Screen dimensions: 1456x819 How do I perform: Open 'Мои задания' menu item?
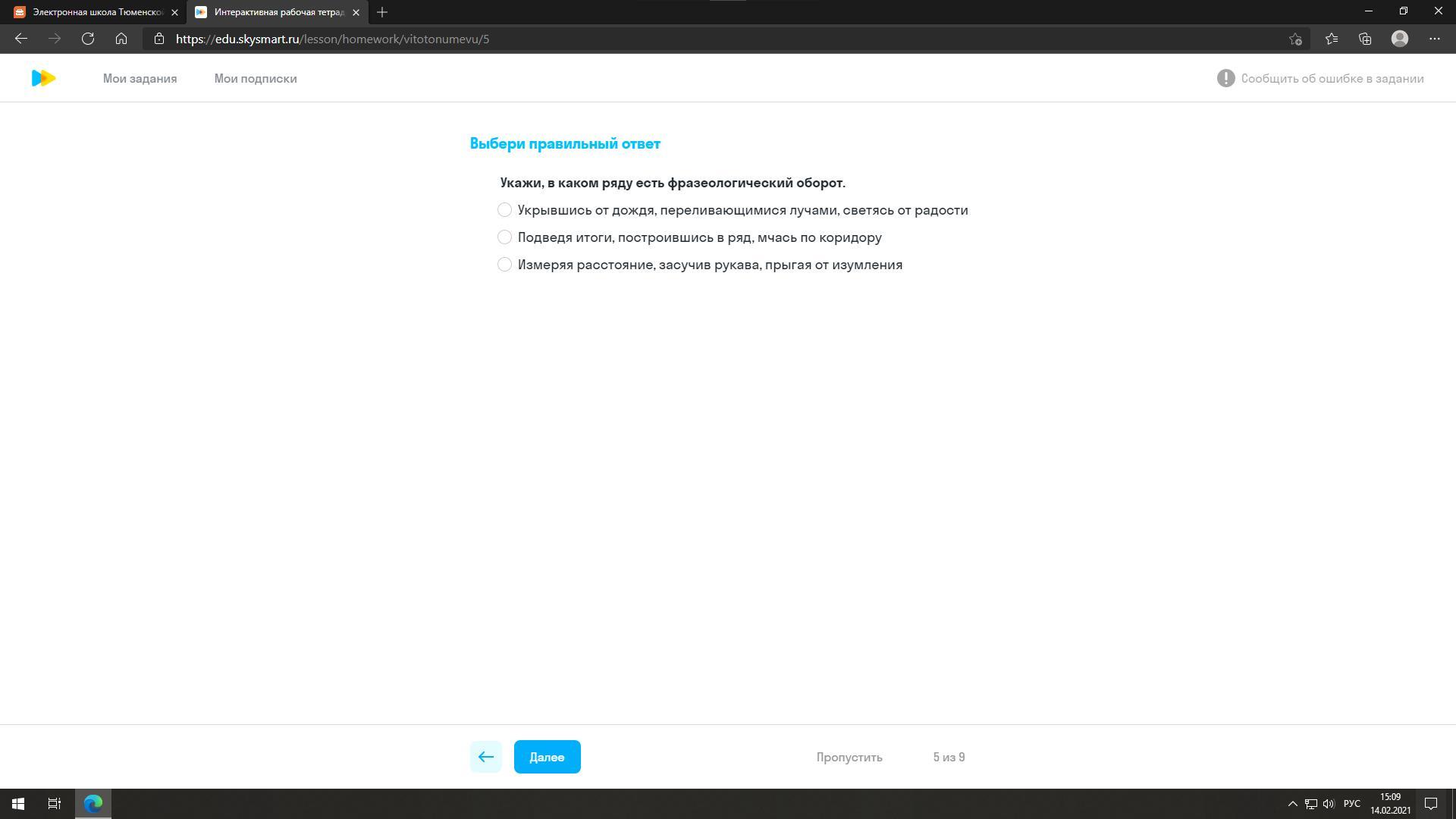pyautogui.click(x=140, y=79)
